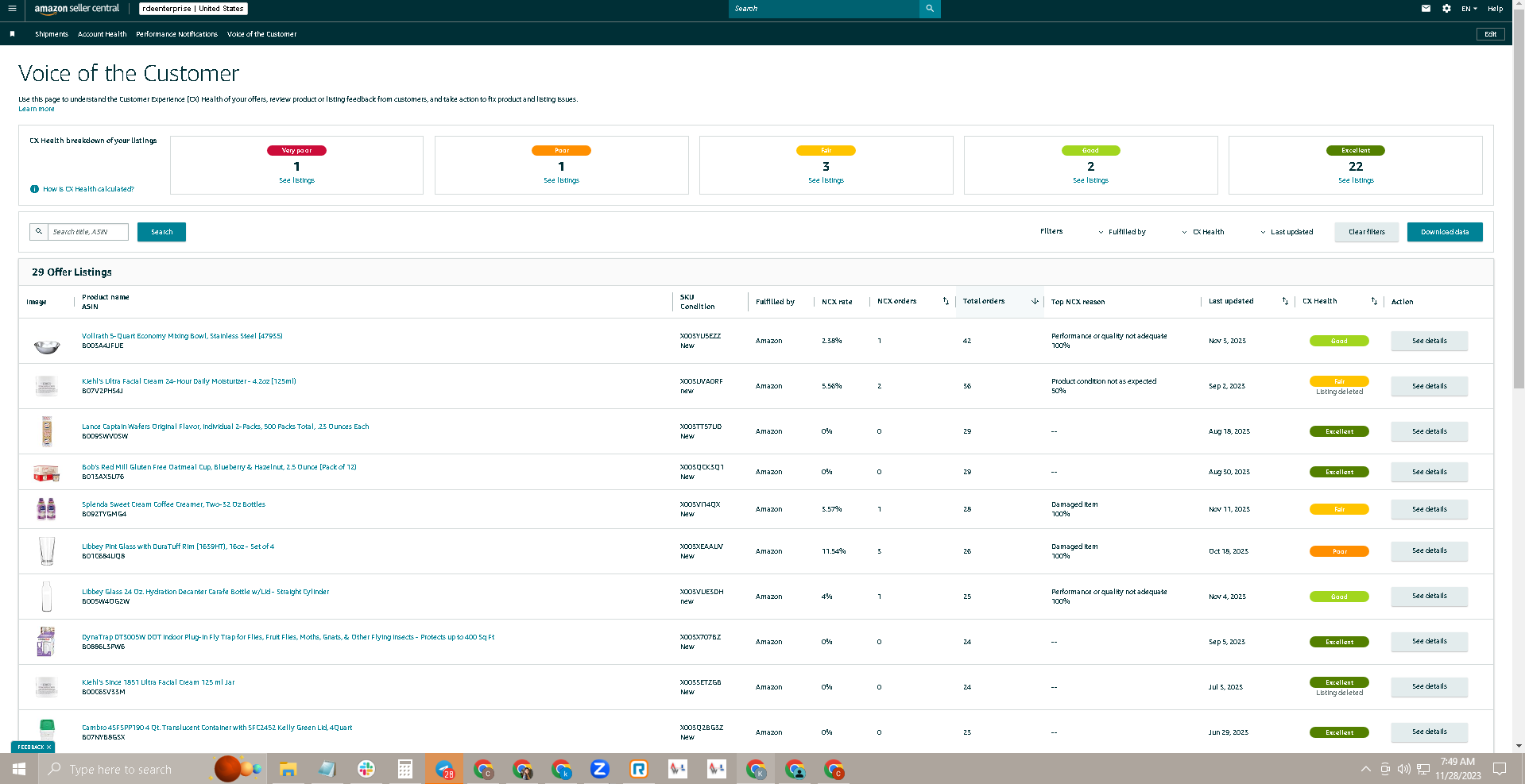
Task: Open RingCentral orange R taskbar icon
Action: 639,769
